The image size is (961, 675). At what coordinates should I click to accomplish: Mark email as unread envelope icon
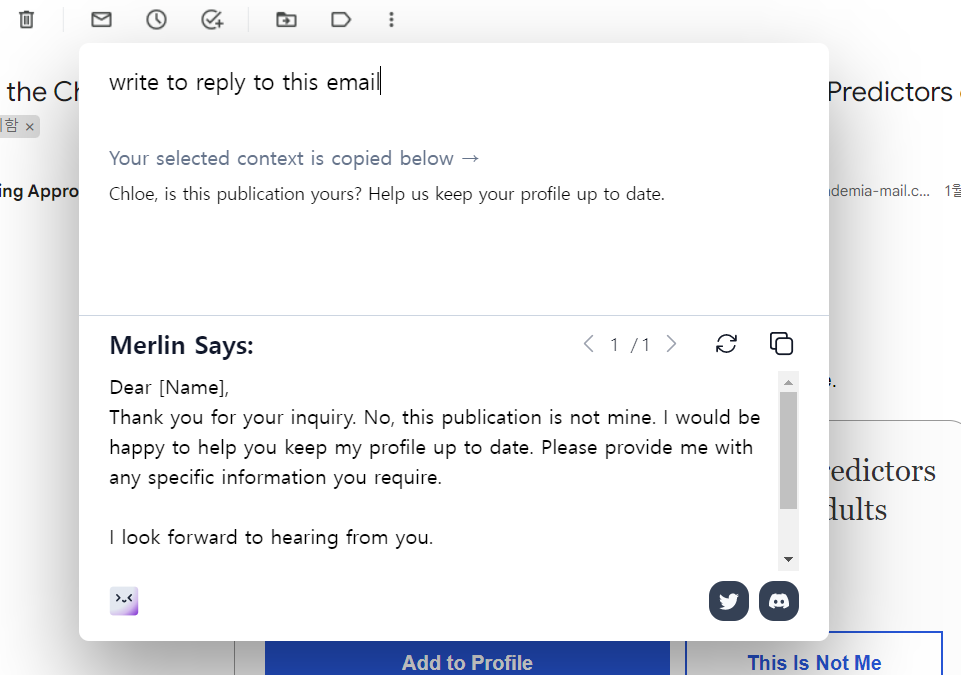101,20
